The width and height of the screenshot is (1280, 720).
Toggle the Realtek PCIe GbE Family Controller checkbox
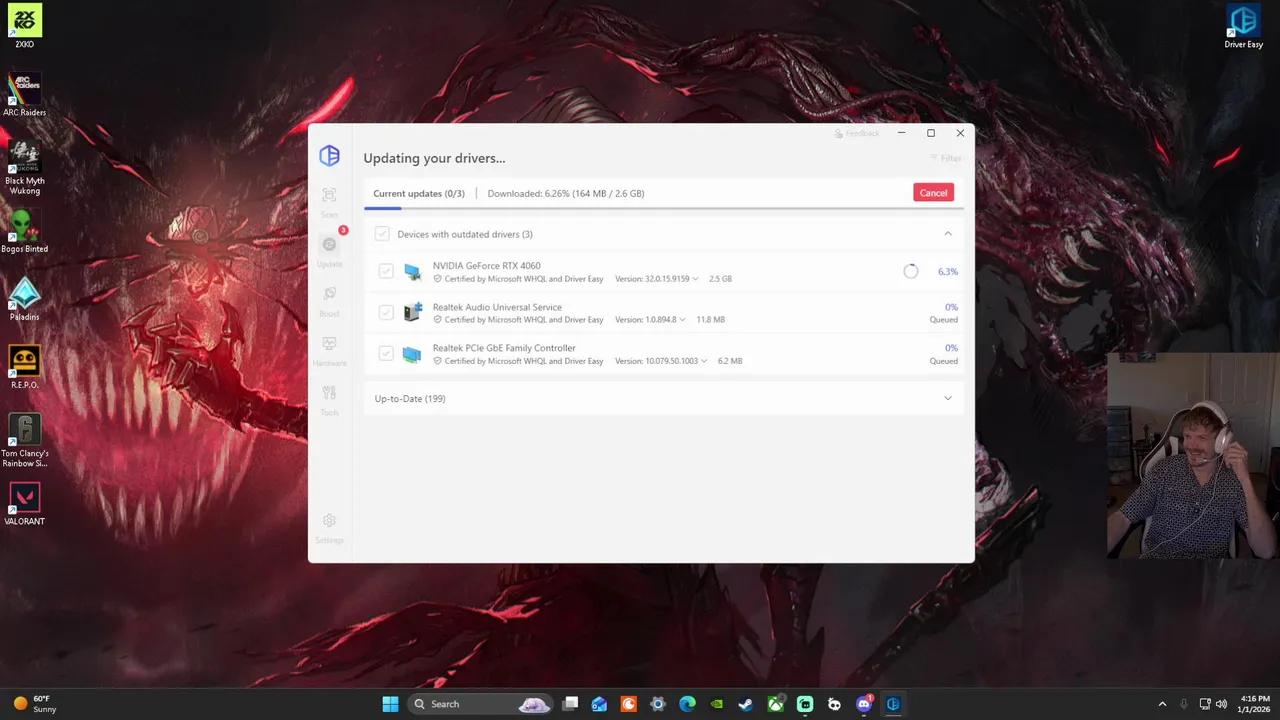click(x=386, y=354)
